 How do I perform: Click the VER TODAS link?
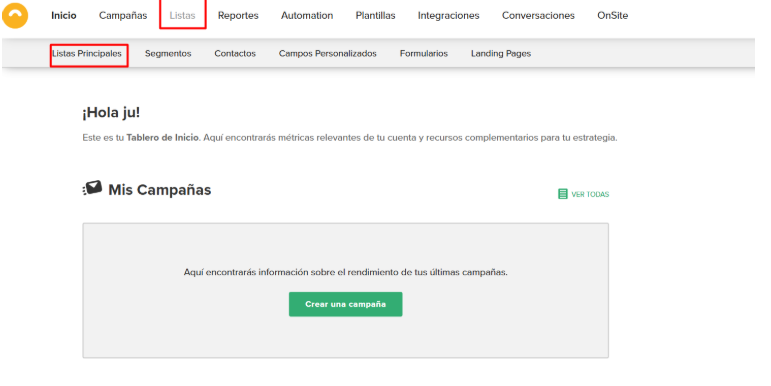590,194
